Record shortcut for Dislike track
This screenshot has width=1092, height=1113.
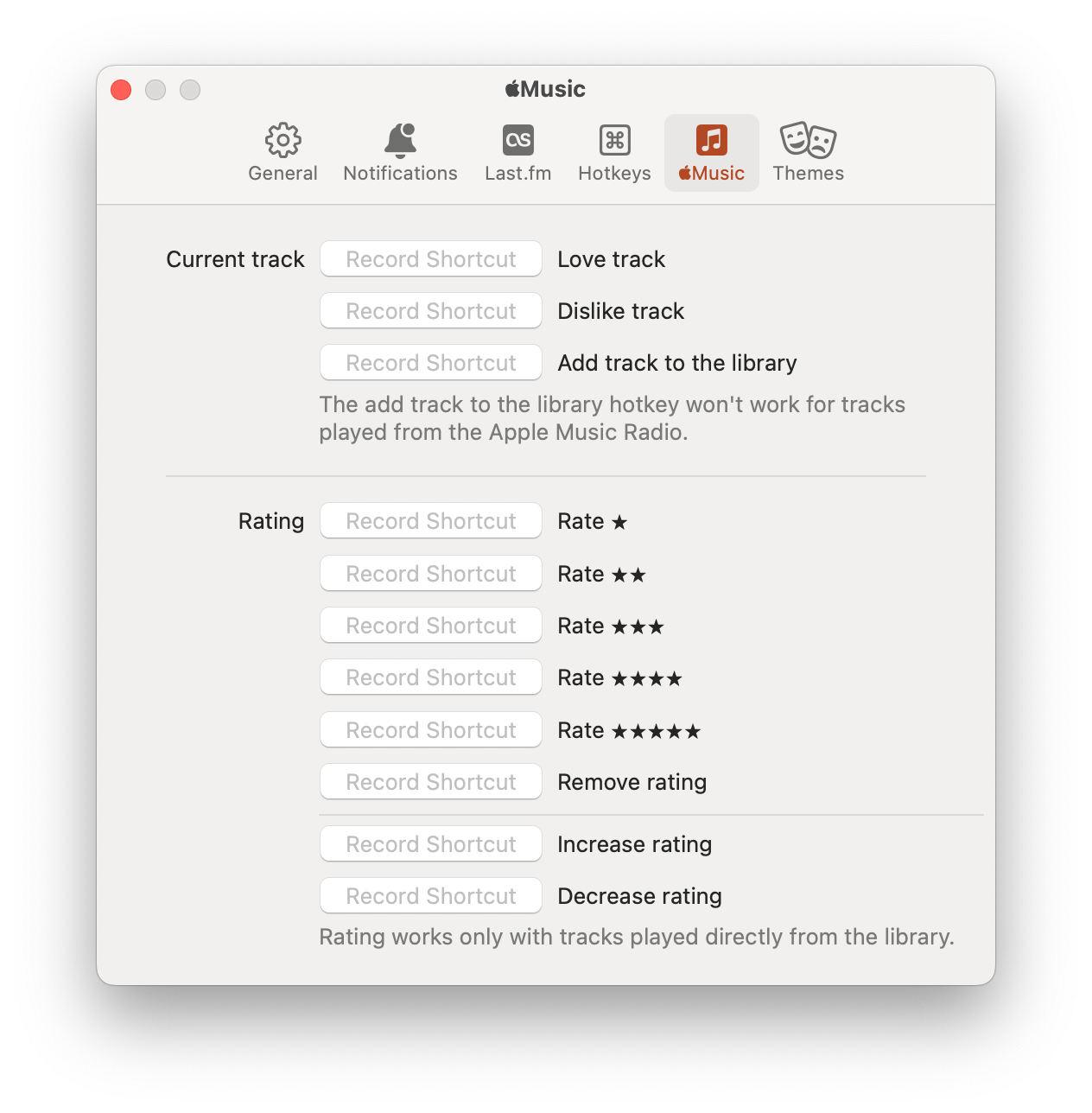pyautogui.click(x=431, y=311)
